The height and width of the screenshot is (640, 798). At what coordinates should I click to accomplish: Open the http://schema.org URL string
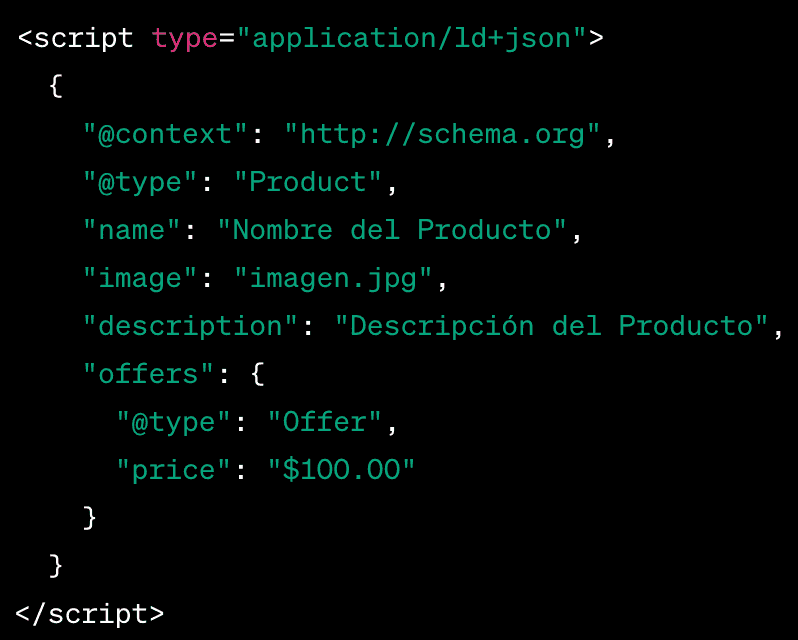pyautogui.click(x=443, y=134)
